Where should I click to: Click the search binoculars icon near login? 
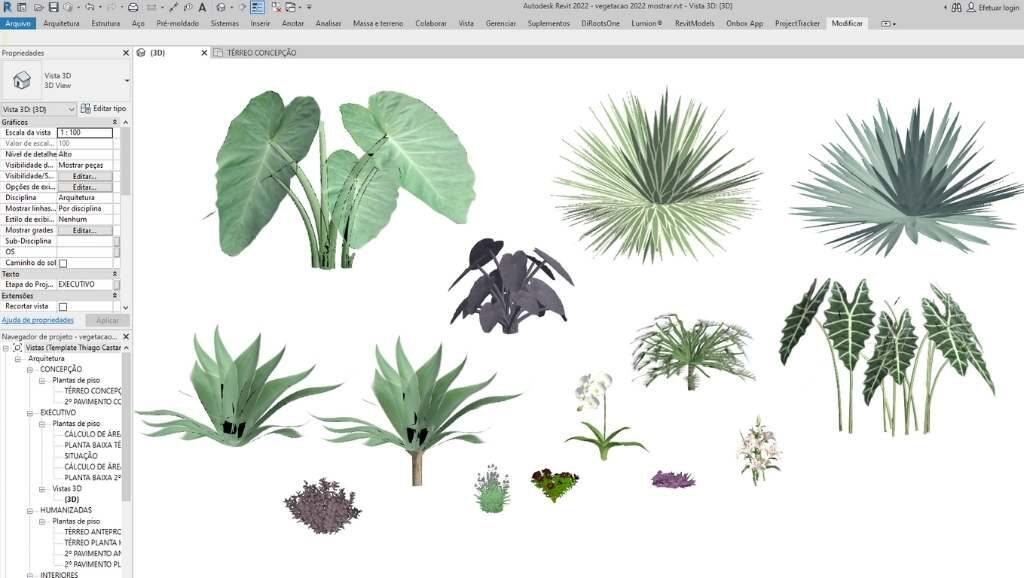coord(956,7)
